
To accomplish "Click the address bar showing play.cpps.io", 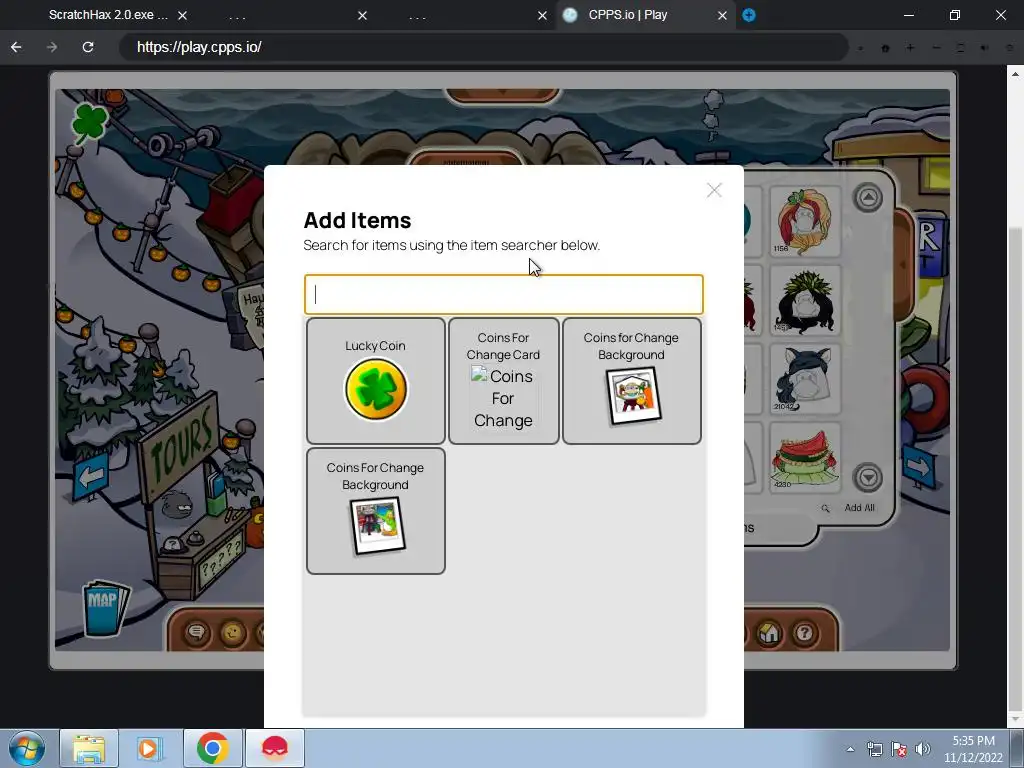I will (483, 47).
